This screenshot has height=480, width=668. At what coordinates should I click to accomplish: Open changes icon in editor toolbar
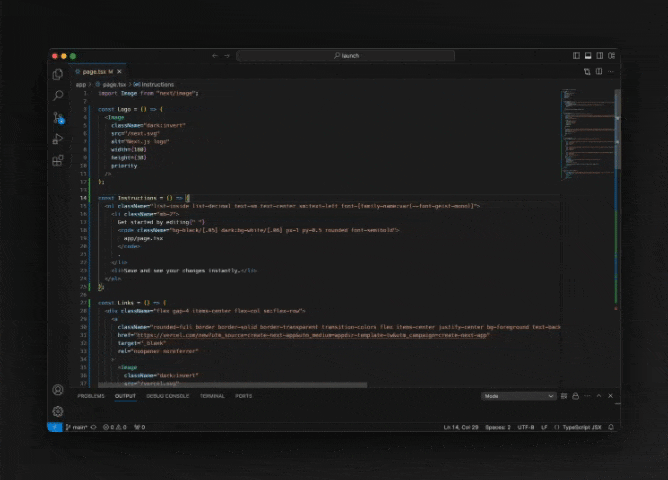[x=587, y=72]
